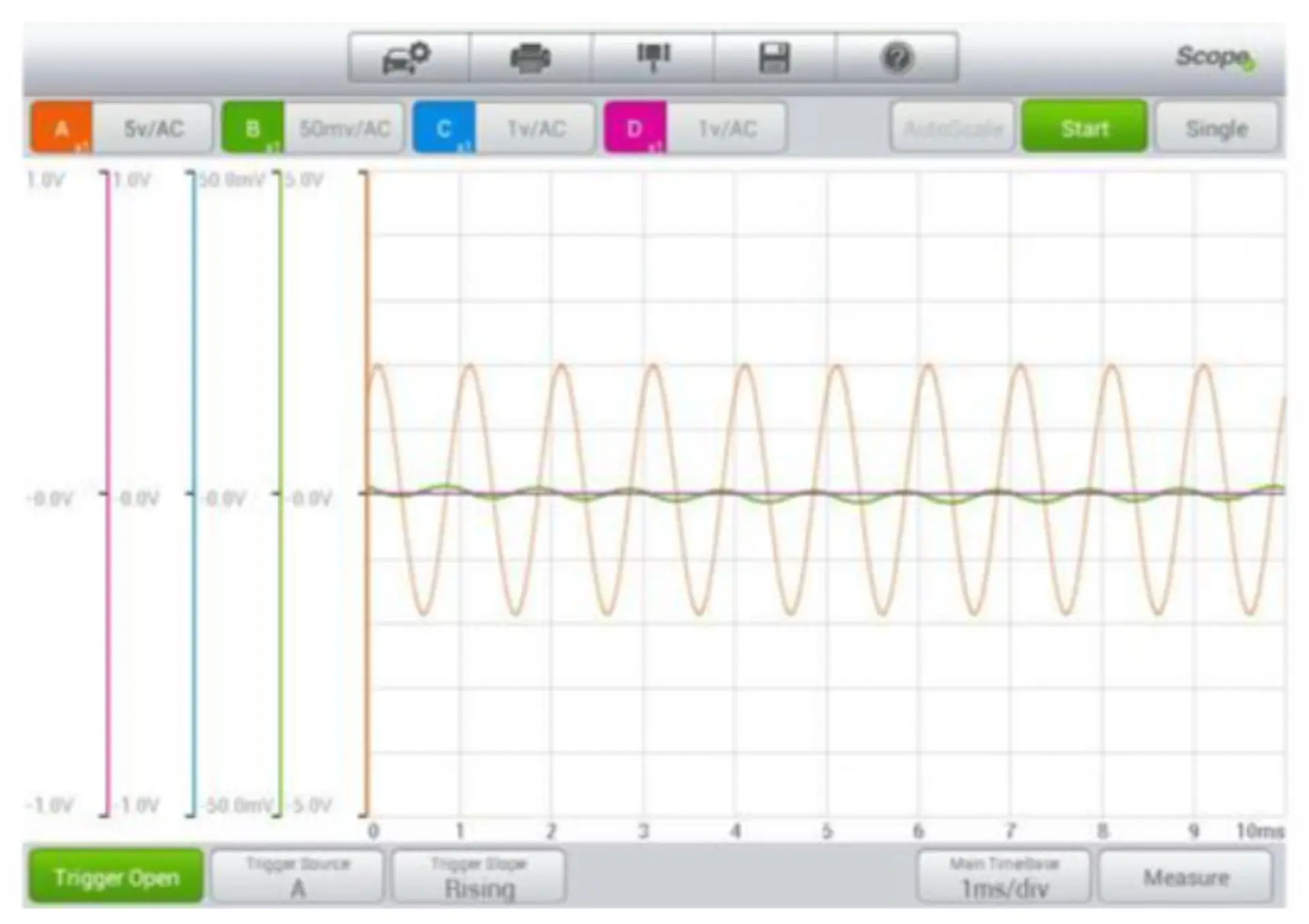Click the Single capture button

coord(1216,128)
